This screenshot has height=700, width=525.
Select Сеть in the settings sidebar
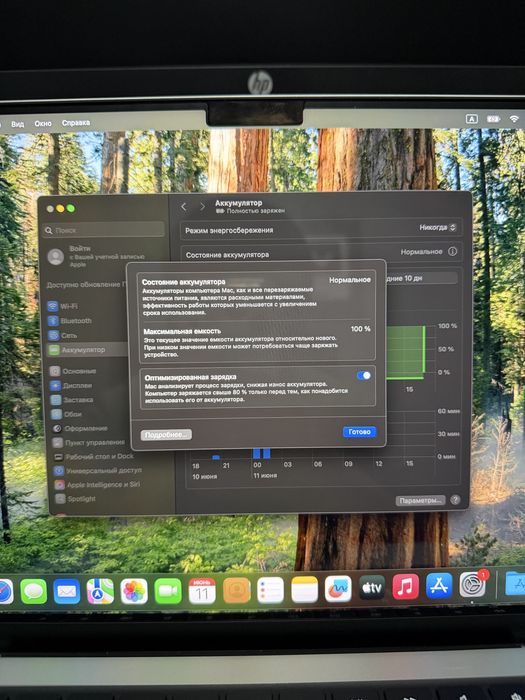tap(63, 335)
